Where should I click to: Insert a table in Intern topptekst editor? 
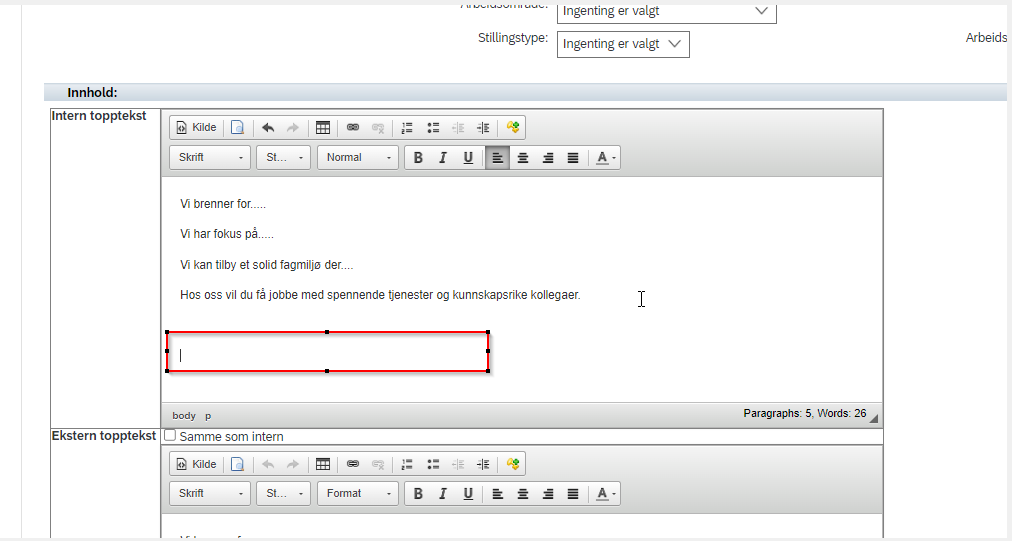pyautogui.click(x=323, y=127)
